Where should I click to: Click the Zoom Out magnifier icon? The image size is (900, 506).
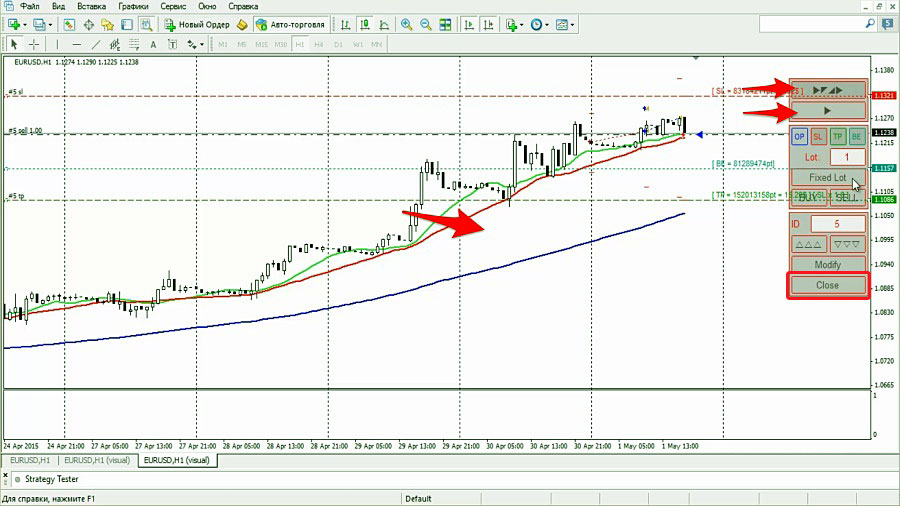point(424,24)
